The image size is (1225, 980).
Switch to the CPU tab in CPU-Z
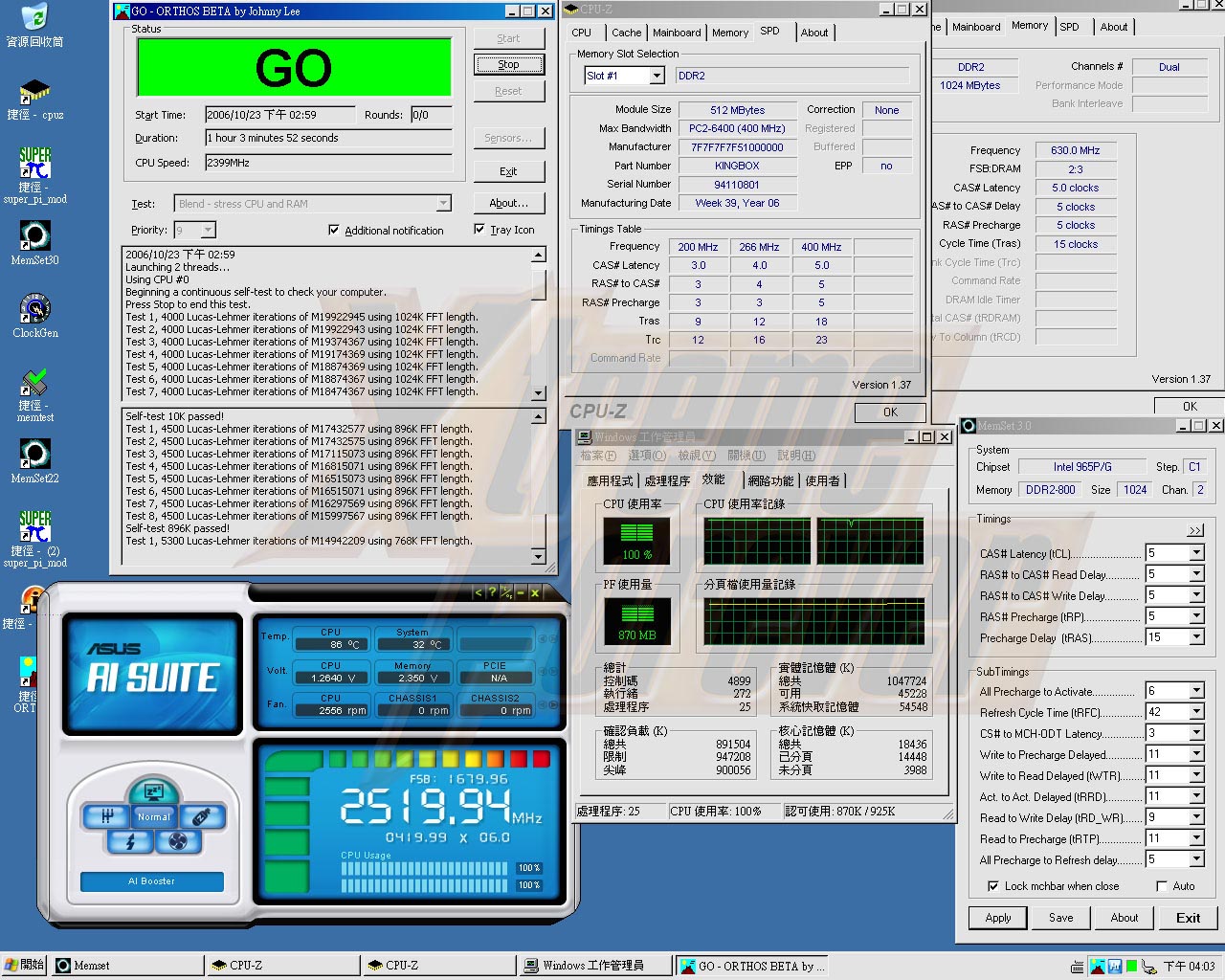pyautogui.click(x=582, y=33)
